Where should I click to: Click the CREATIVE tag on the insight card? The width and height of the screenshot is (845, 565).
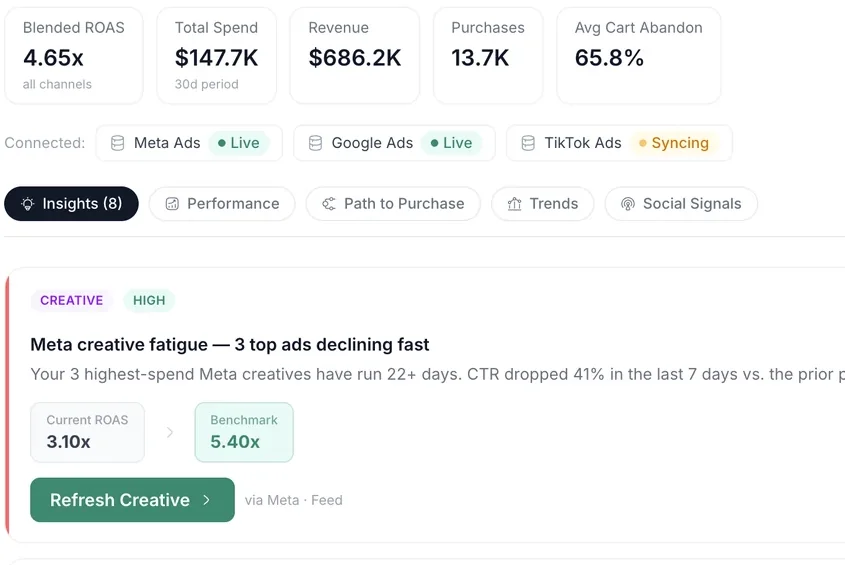click(72, 300)
